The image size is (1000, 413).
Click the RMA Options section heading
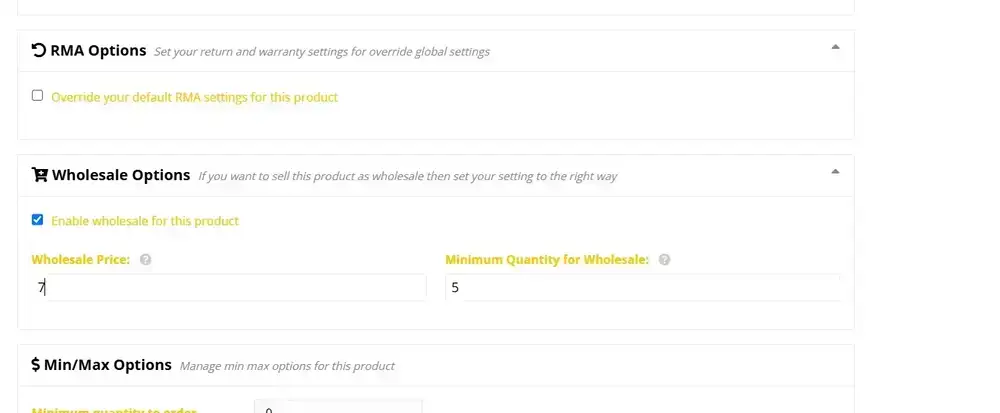point(98,50)
